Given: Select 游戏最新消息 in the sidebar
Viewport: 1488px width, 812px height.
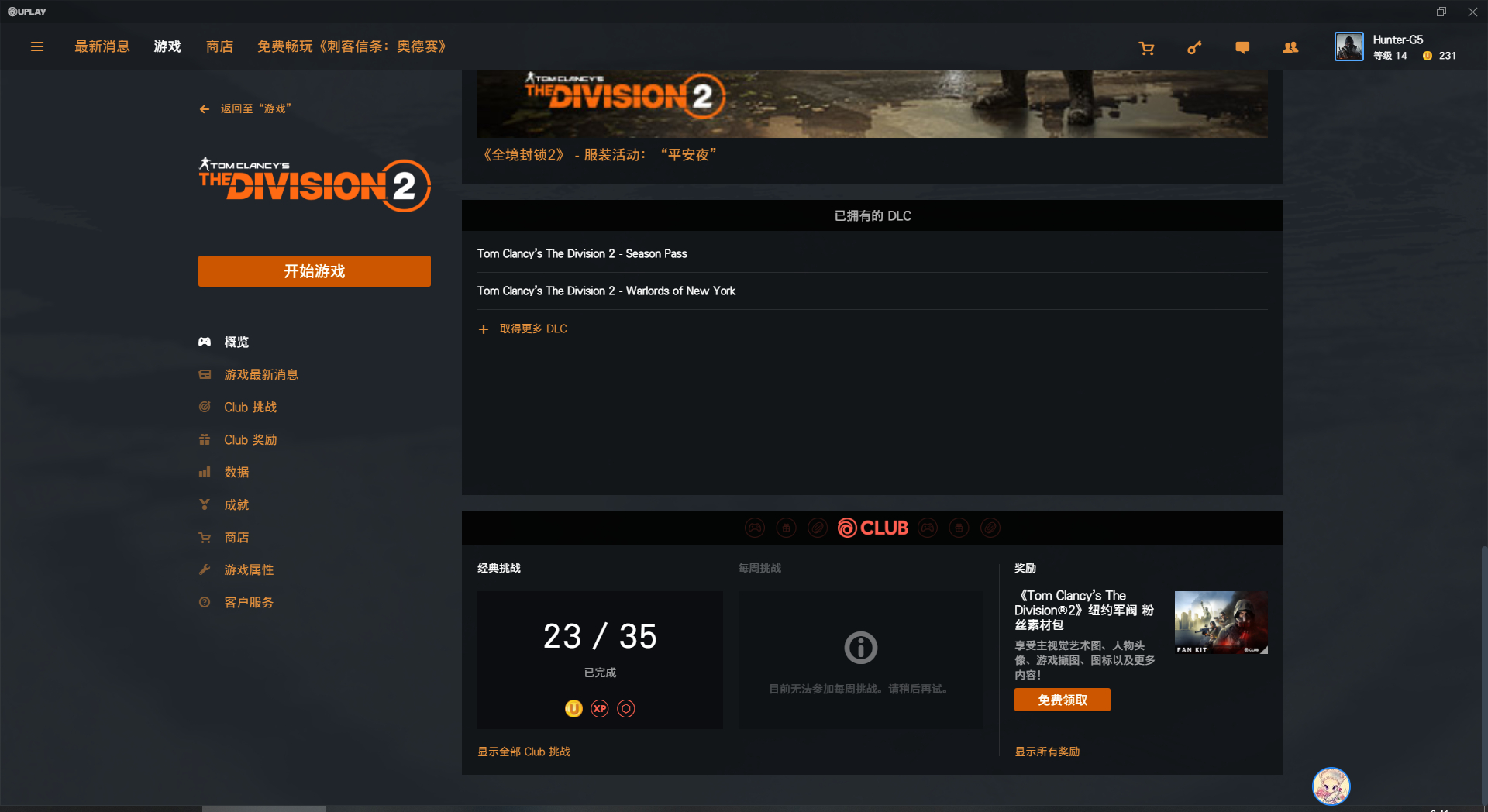Looking at the screenshot, I should pos(261,374).
